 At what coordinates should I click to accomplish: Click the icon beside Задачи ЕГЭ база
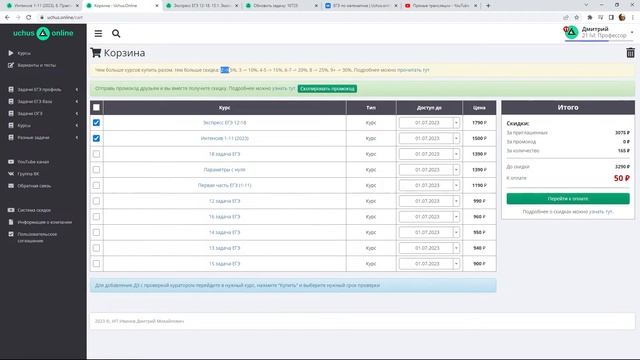11,101
